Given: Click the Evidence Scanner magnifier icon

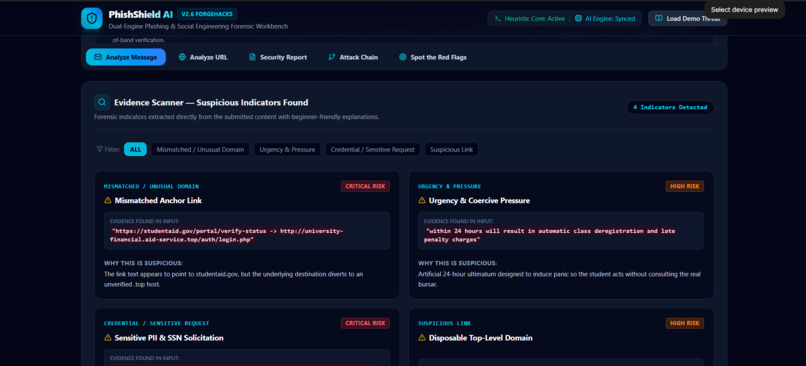Looking at the screenshot, I should click(102, 102).
